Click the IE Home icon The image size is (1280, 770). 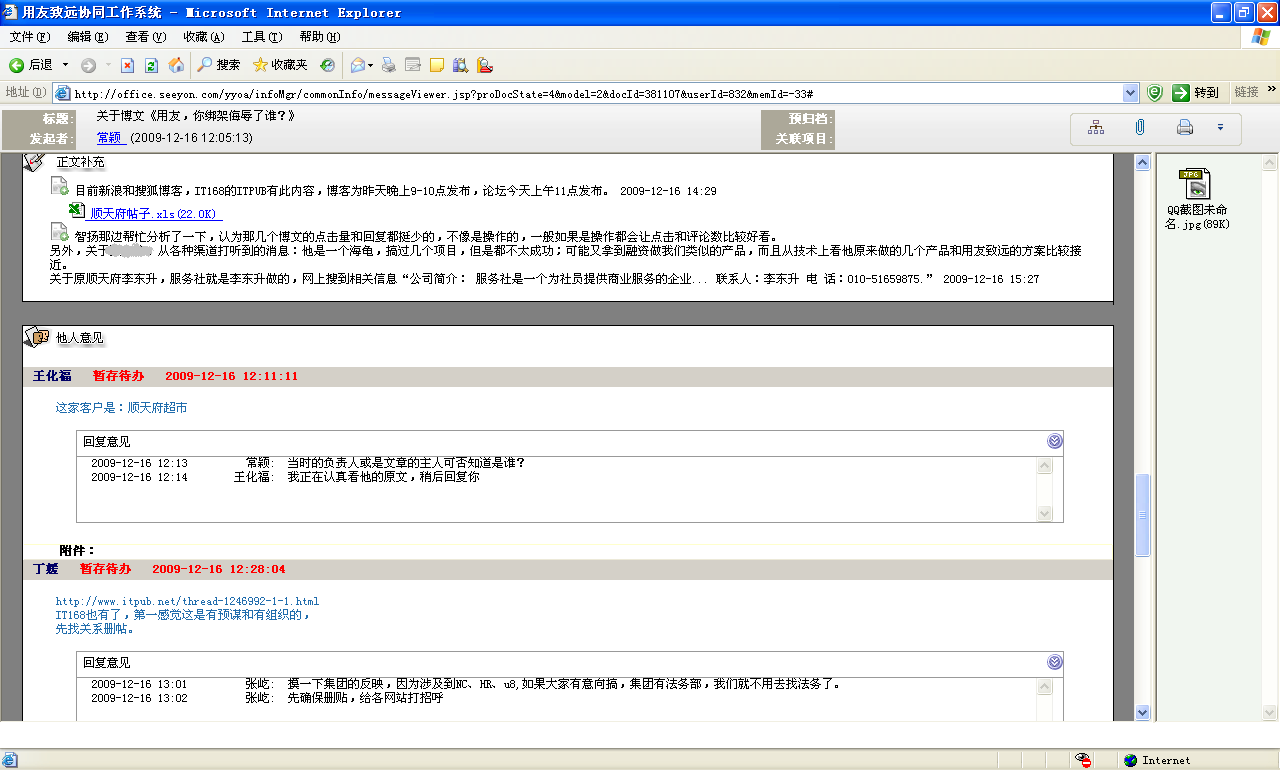click(176, 65)
